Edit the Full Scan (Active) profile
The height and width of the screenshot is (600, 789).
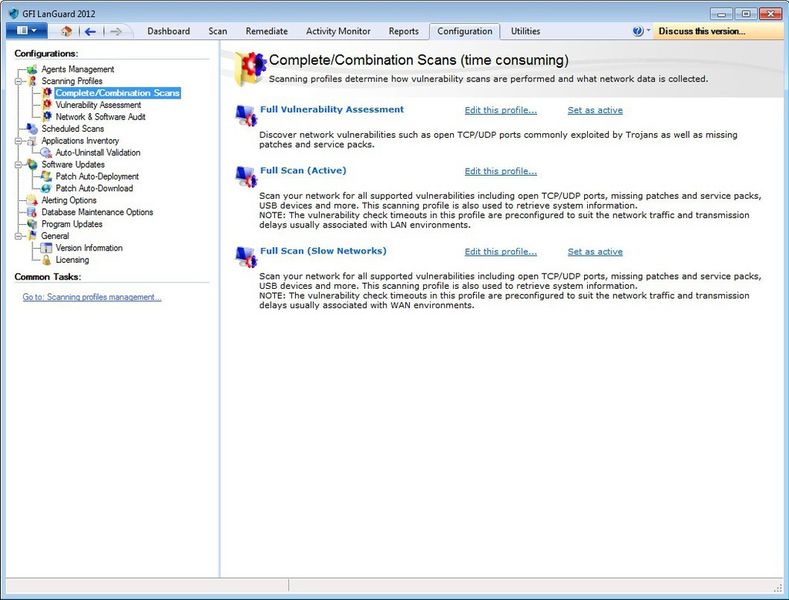pyautogui.click(x=501, y=171)
